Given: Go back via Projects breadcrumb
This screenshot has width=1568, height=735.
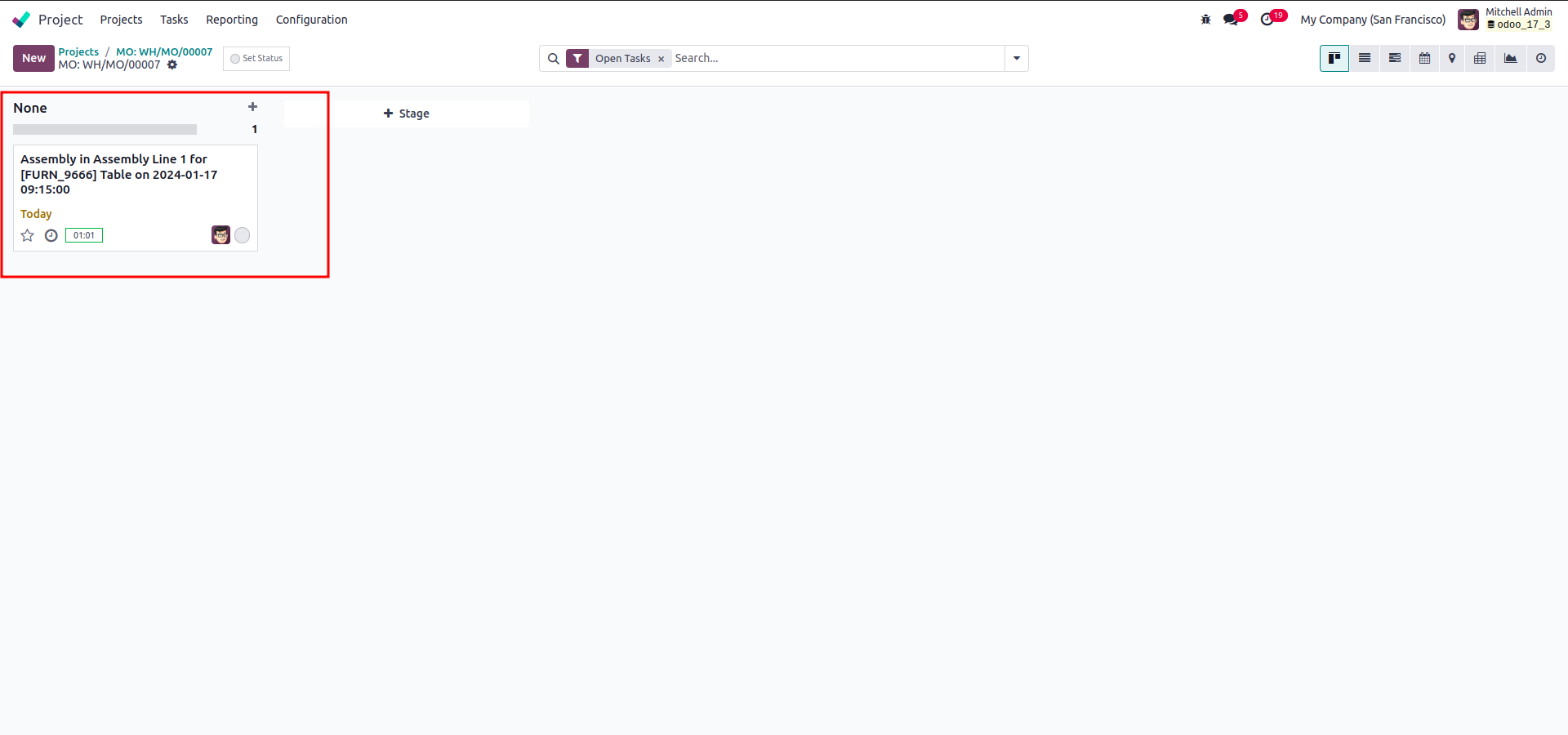Looking at the screenshot, I should coord(78,51).
